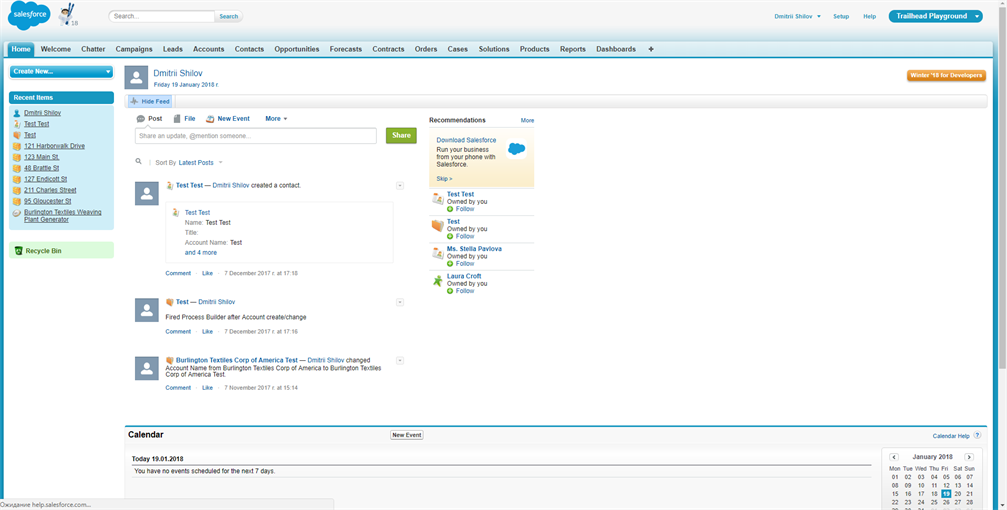Open the Setup link
Screen dimensions: 1007x510
coord(841,17)
